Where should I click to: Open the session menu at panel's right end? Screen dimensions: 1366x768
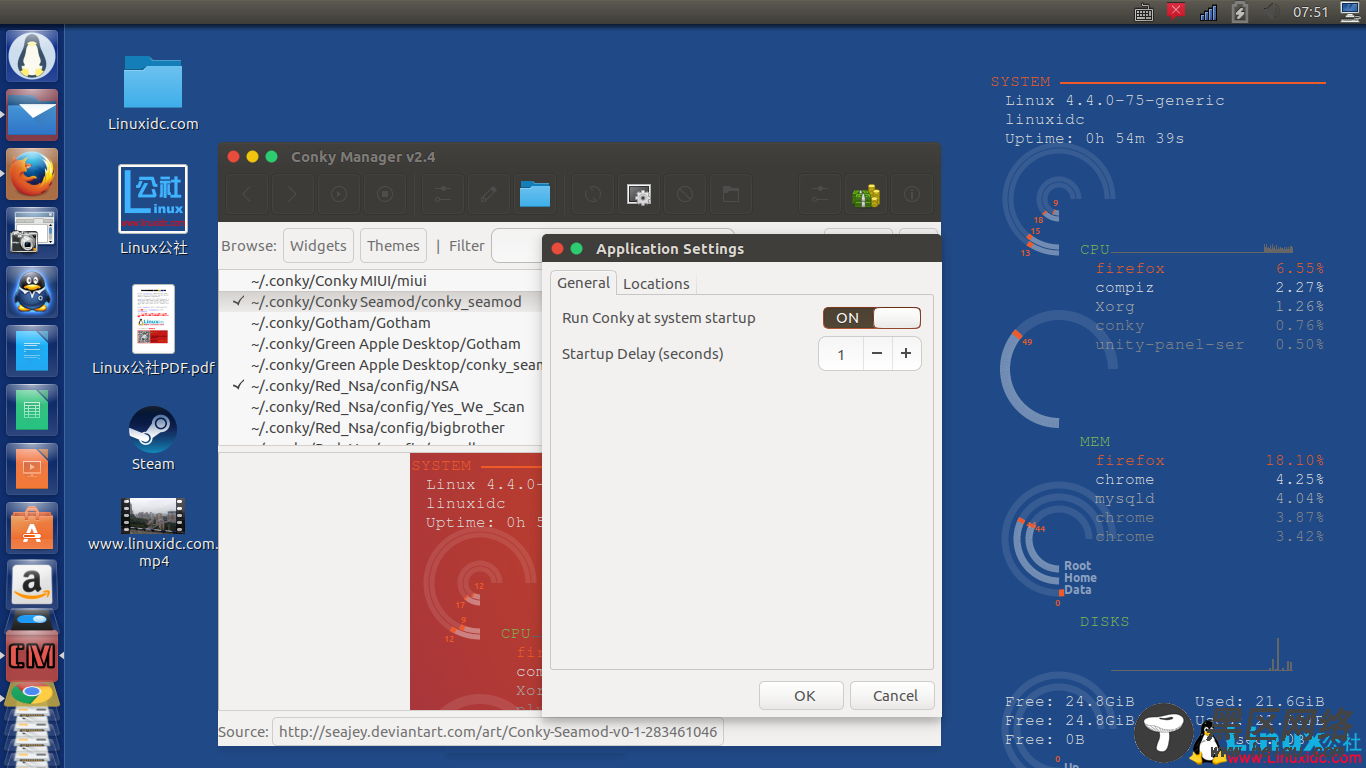pyautogui.click(x=1349, y=12)
